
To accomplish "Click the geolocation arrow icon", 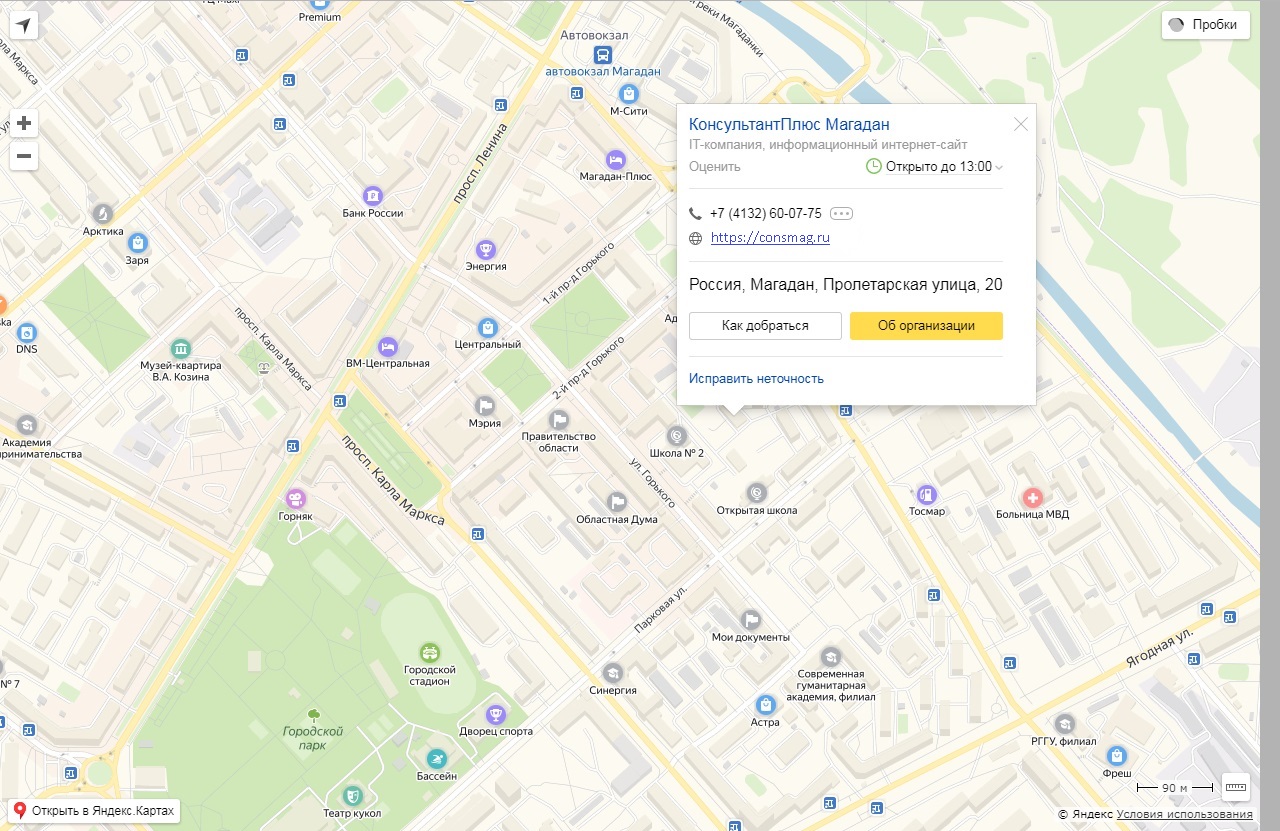I will [23, 25].
